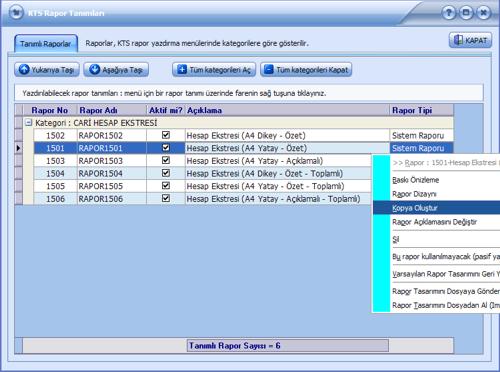Click the Yukarıya Taşı button
Viewport: 500px width, 372px height.
point(47,70)
